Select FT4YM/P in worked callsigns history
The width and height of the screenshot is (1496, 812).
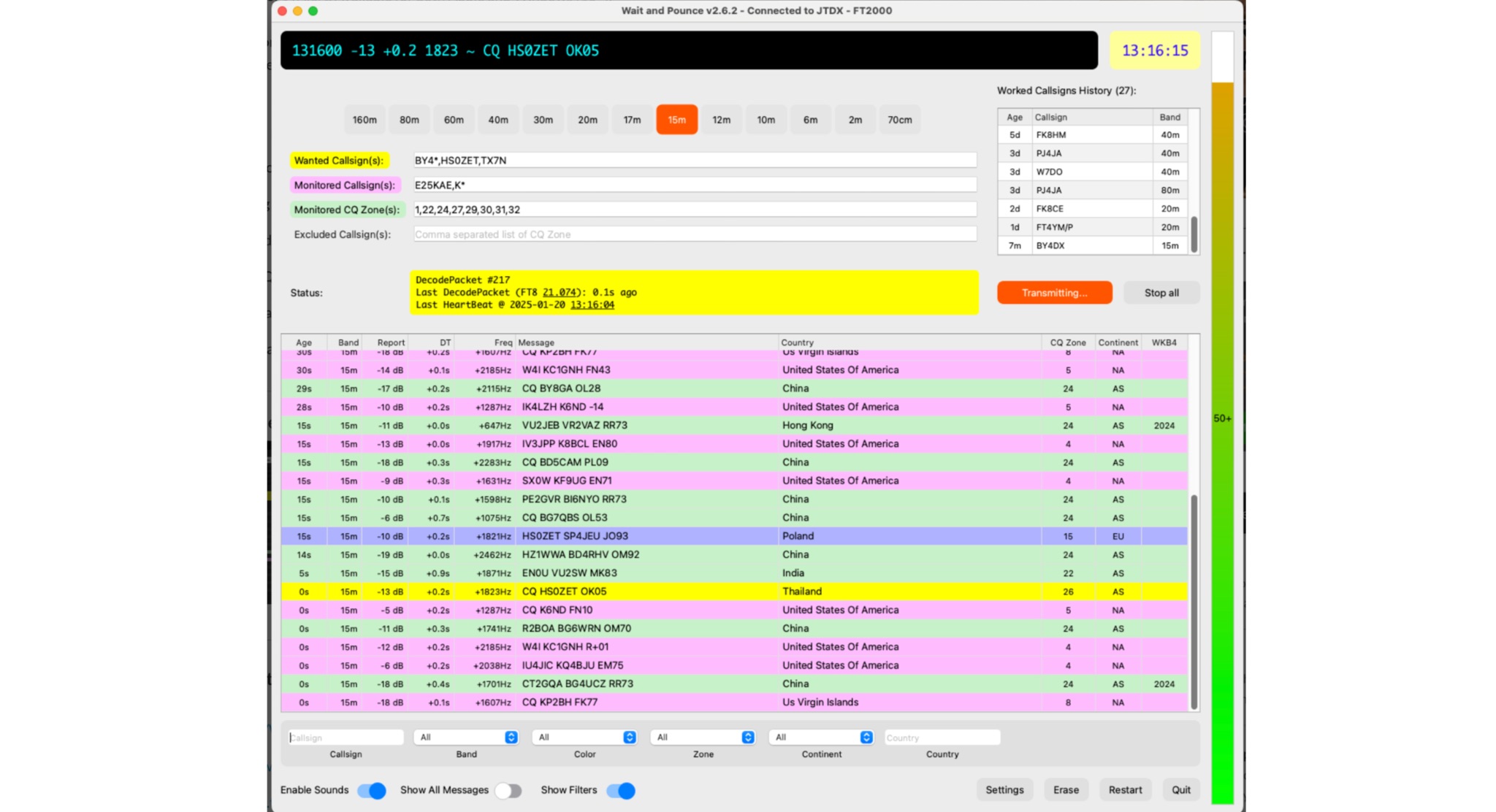tap(1094, 227)
